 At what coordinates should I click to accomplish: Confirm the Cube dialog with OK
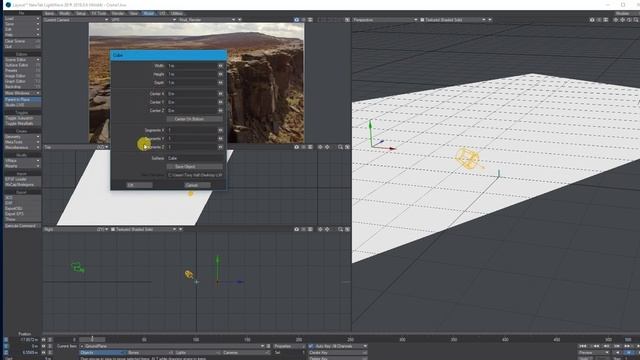pos(139,185)
